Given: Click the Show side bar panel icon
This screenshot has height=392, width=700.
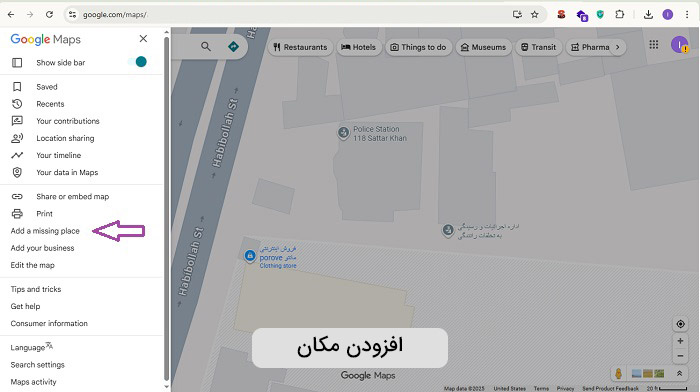Looking at the screenshot, I should pos(17,63).
